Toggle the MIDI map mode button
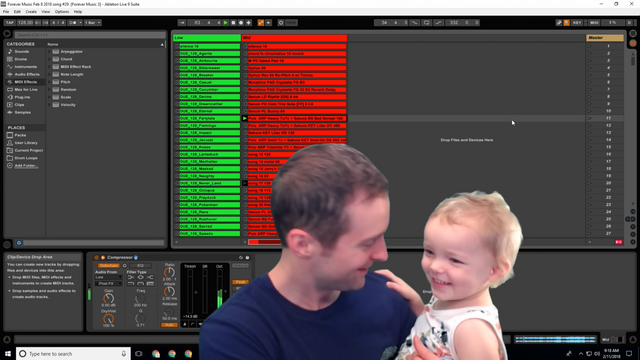The height and width of the screenshot is (360, 640). click(594, 23)
